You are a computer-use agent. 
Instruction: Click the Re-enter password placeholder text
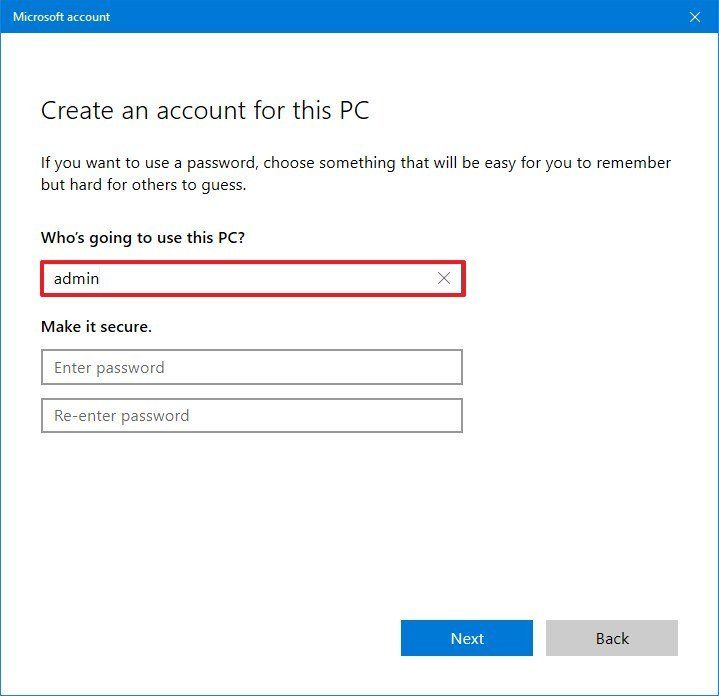coord(122,416)
